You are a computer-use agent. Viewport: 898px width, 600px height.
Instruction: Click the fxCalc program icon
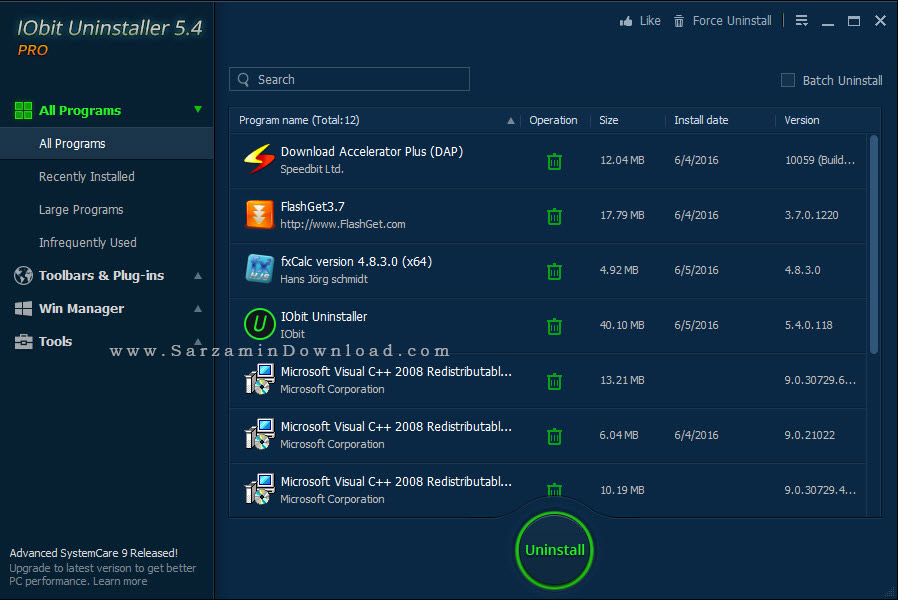[259, 269]
